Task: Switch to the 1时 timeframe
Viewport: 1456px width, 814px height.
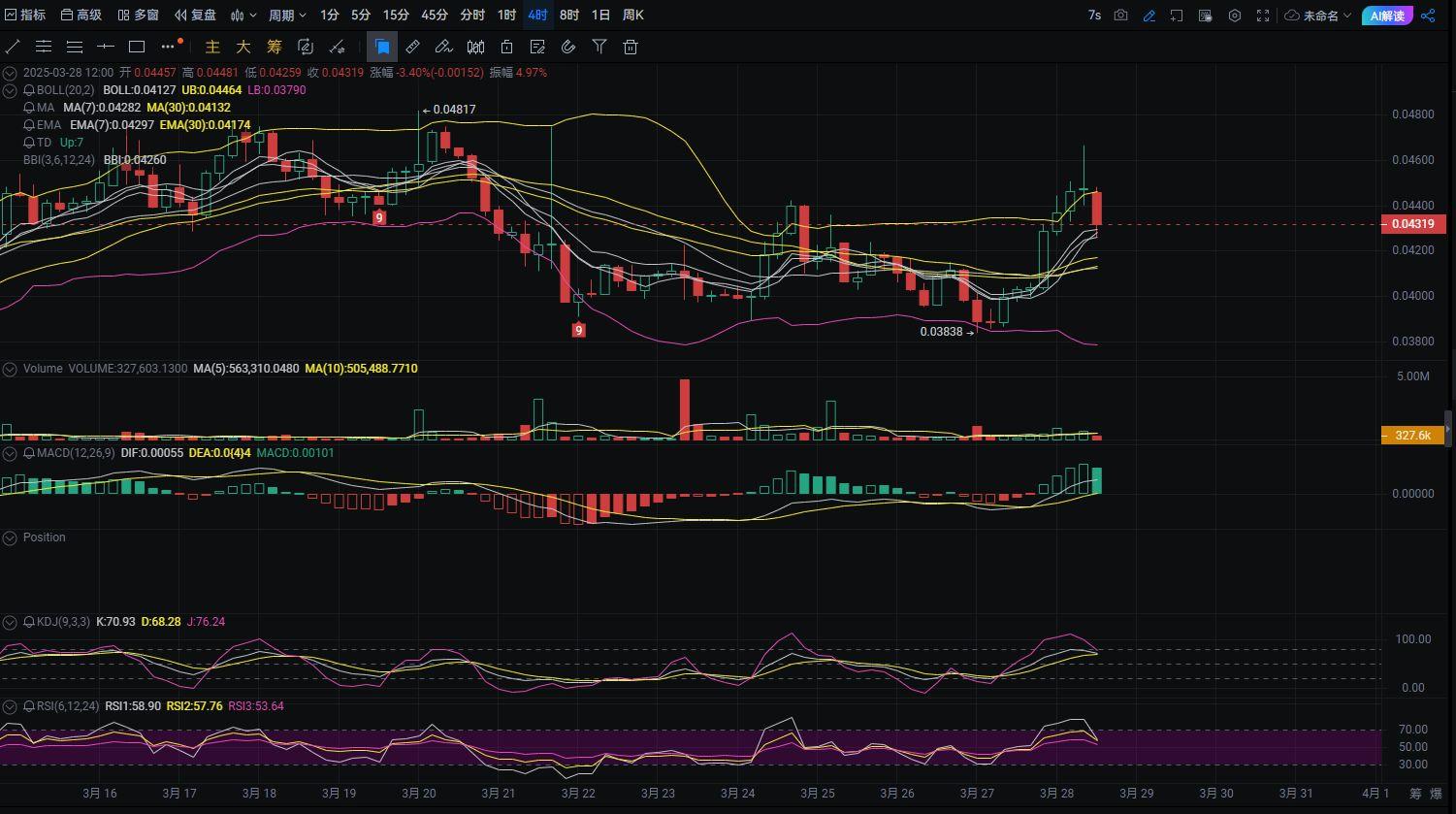Action: tap(506, 15)
